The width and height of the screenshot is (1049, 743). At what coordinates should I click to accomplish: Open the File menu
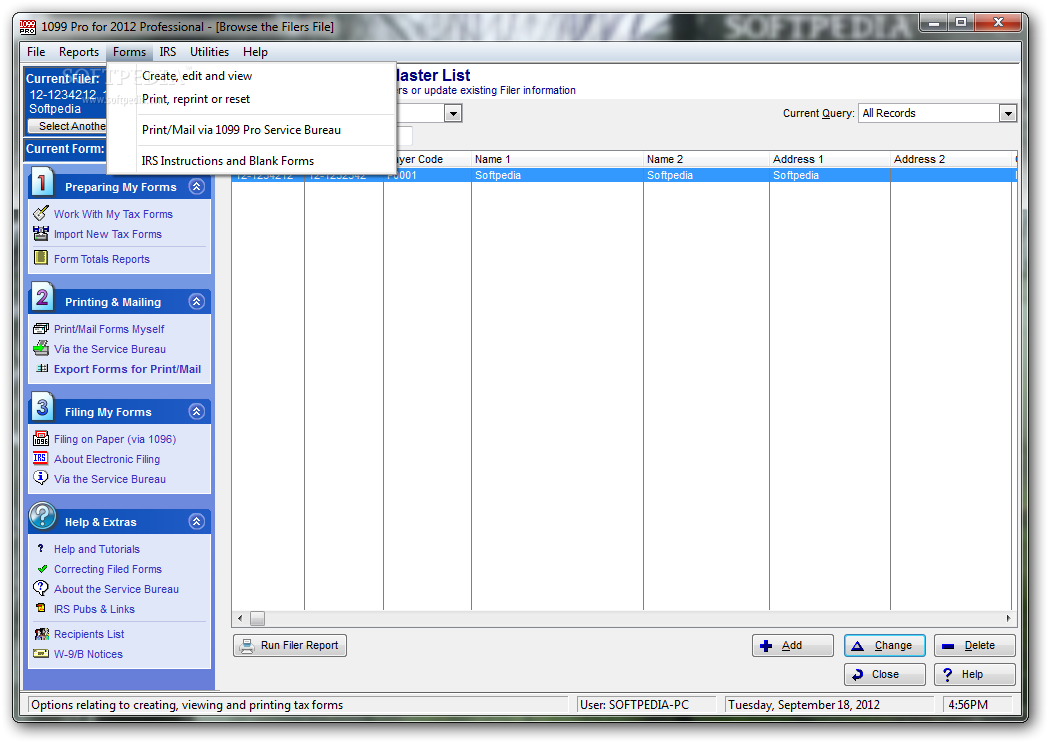click(36, 51)
